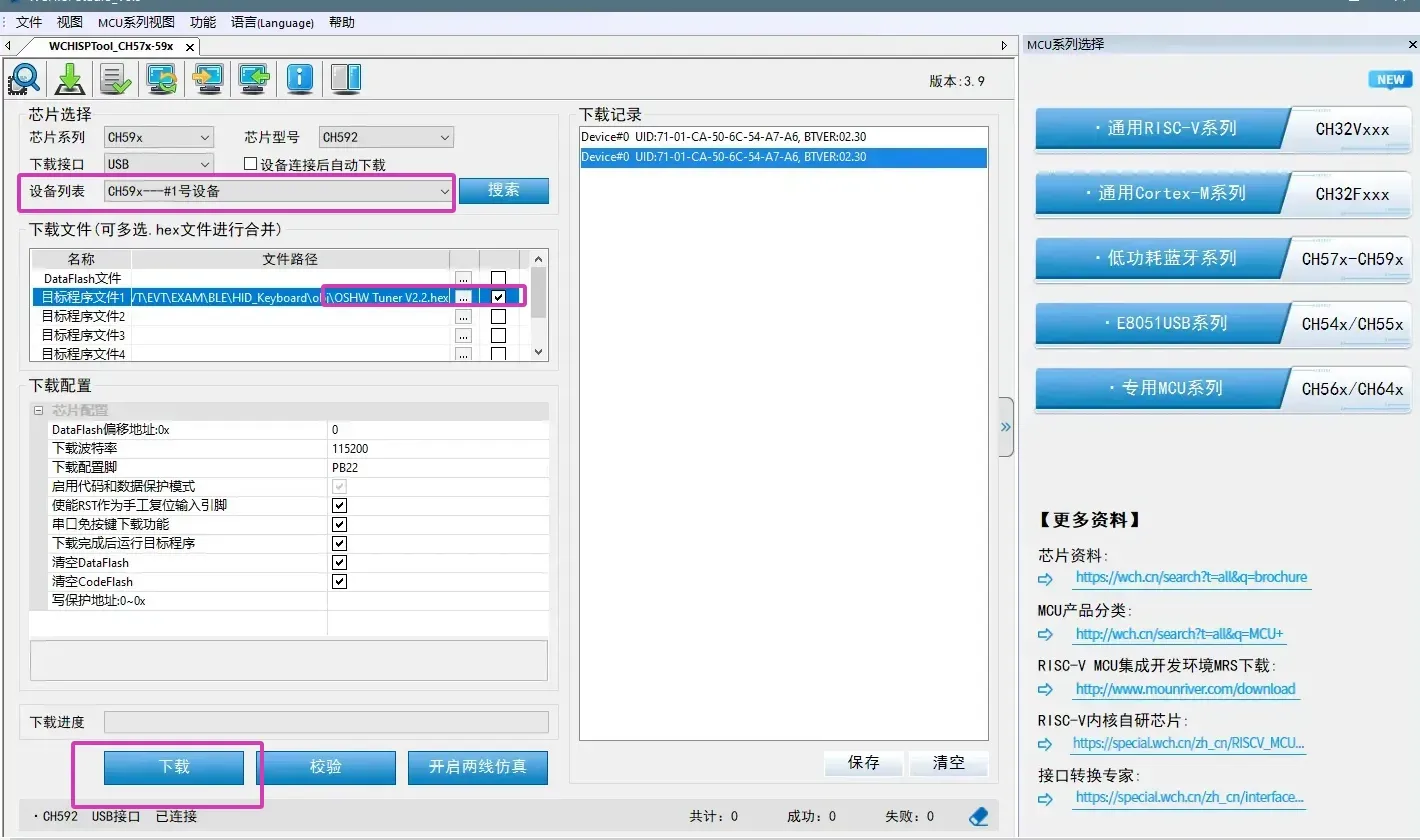
Task: Browse file for DataFlash文件 row
Action: pos(463,278)
